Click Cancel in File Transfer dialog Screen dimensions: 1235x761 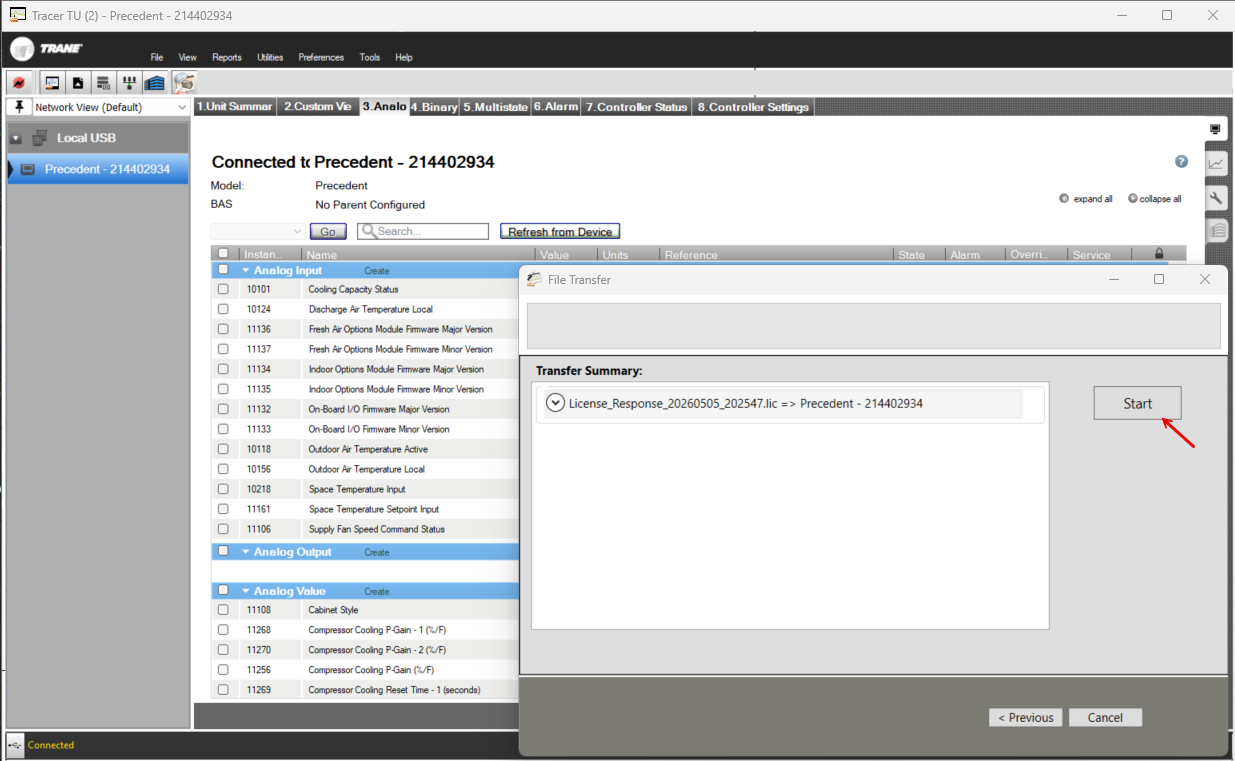(1105, 717)
